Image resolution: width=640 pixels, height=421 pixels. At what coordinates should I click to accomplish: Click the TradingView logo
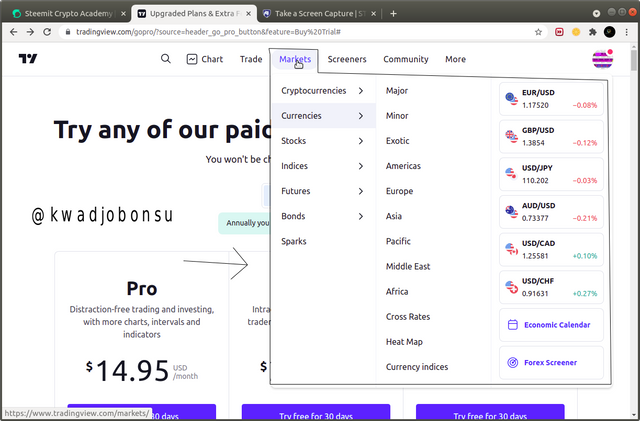point(28,59)
